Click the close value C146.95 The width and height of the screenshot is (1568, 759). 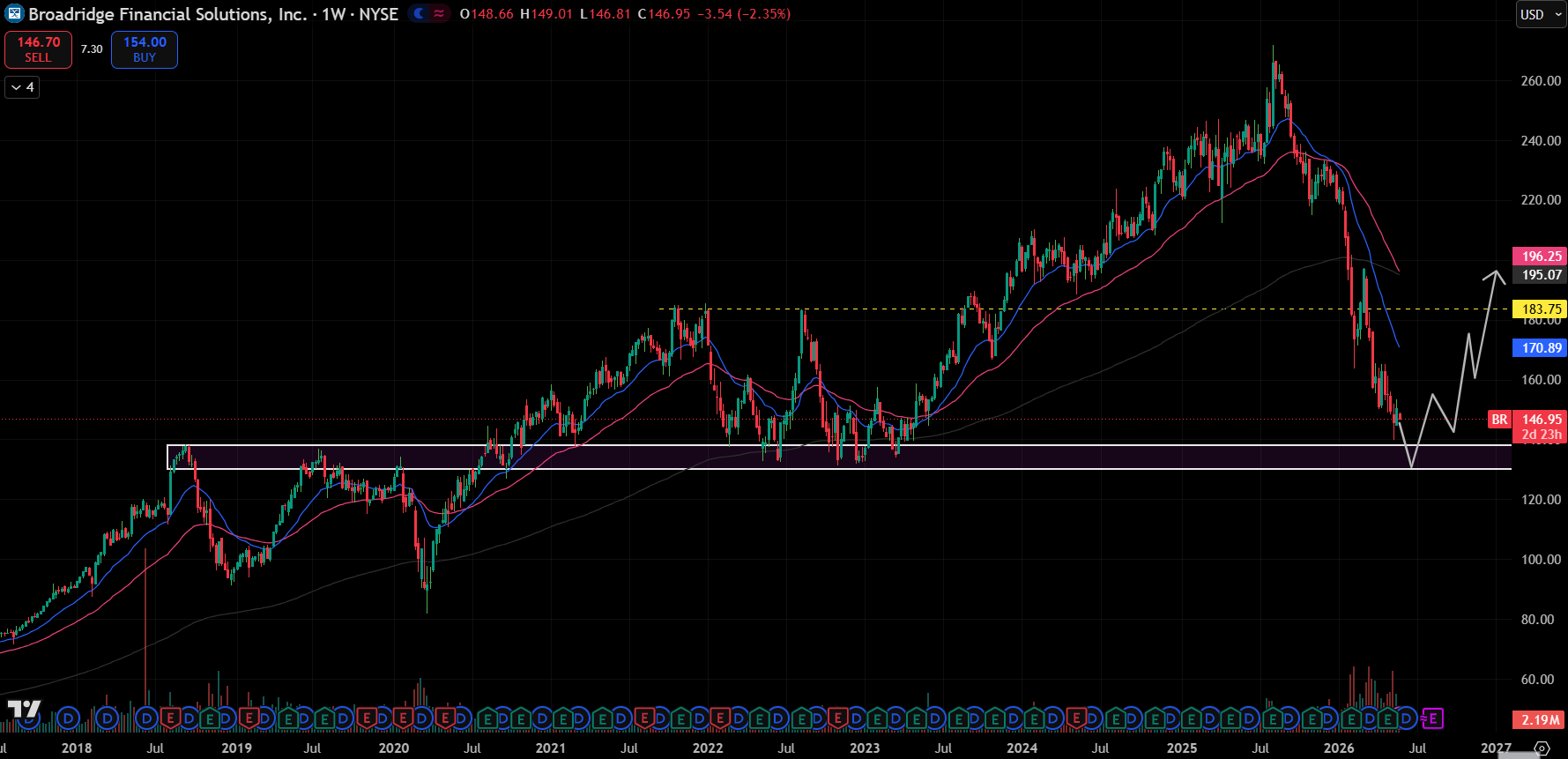point(665,14)
